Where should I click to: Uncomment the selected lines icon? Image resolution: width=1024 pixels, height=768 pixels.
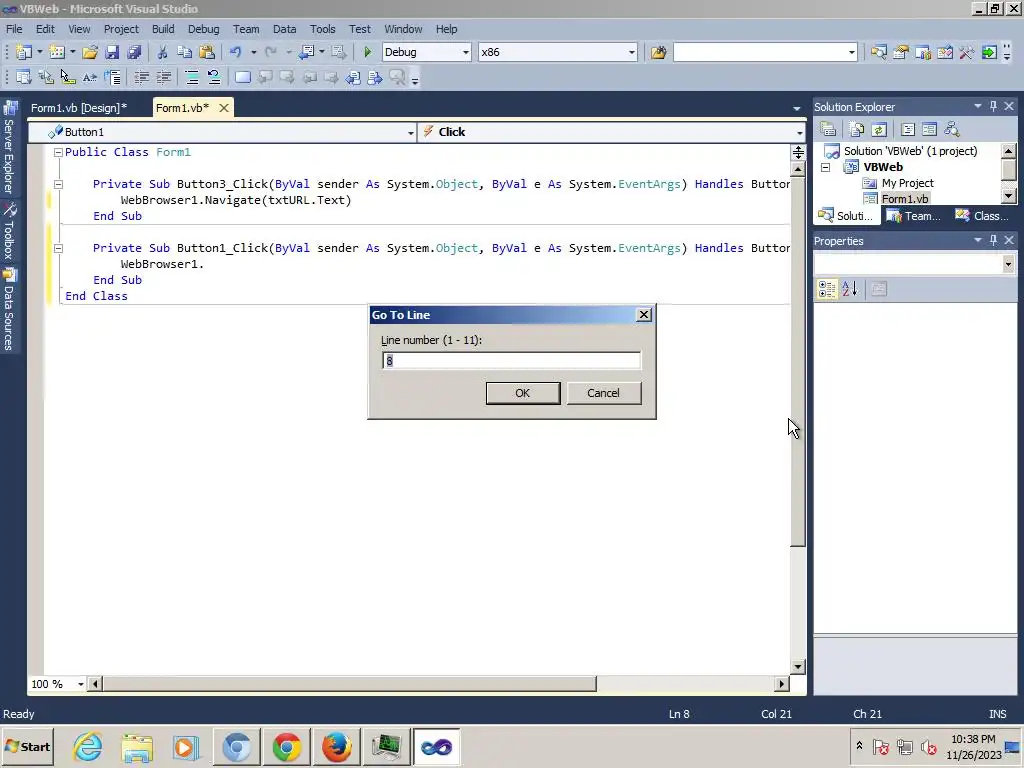pyautogui.click(x=214, y=78)
